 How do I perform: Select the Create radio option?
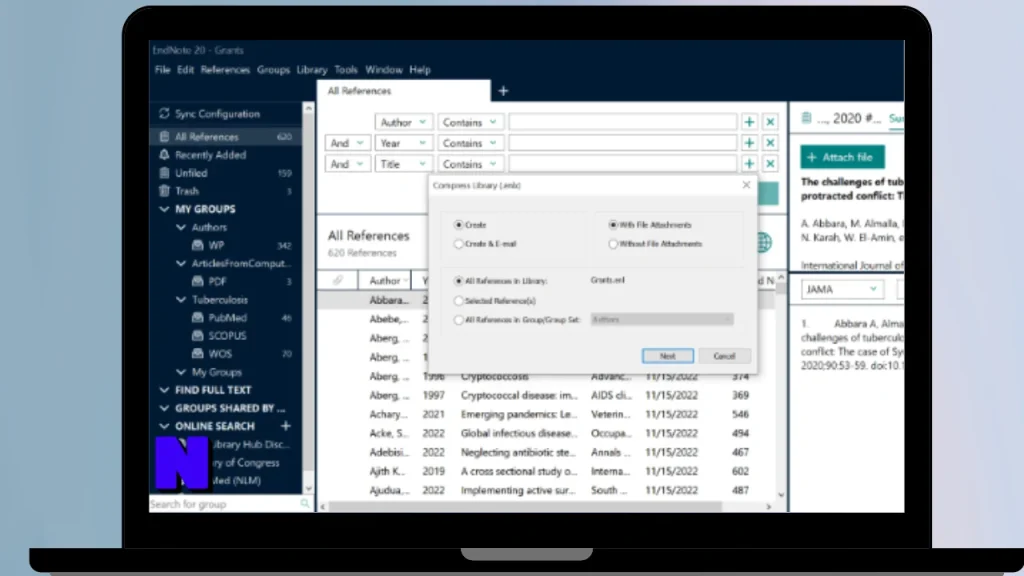click(458, 225)
